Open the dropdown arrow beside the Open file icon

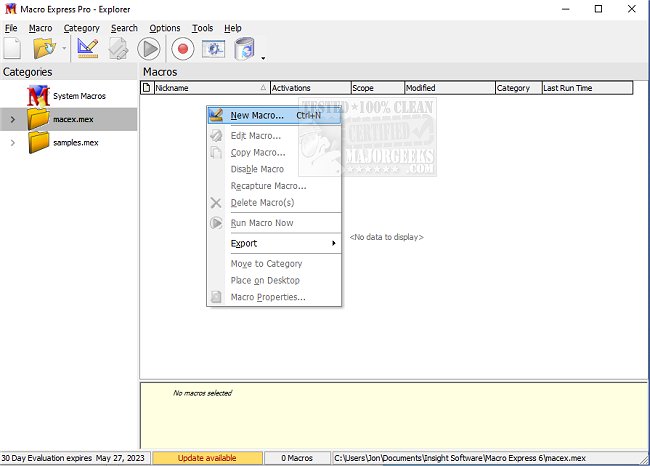pos(64,49)
